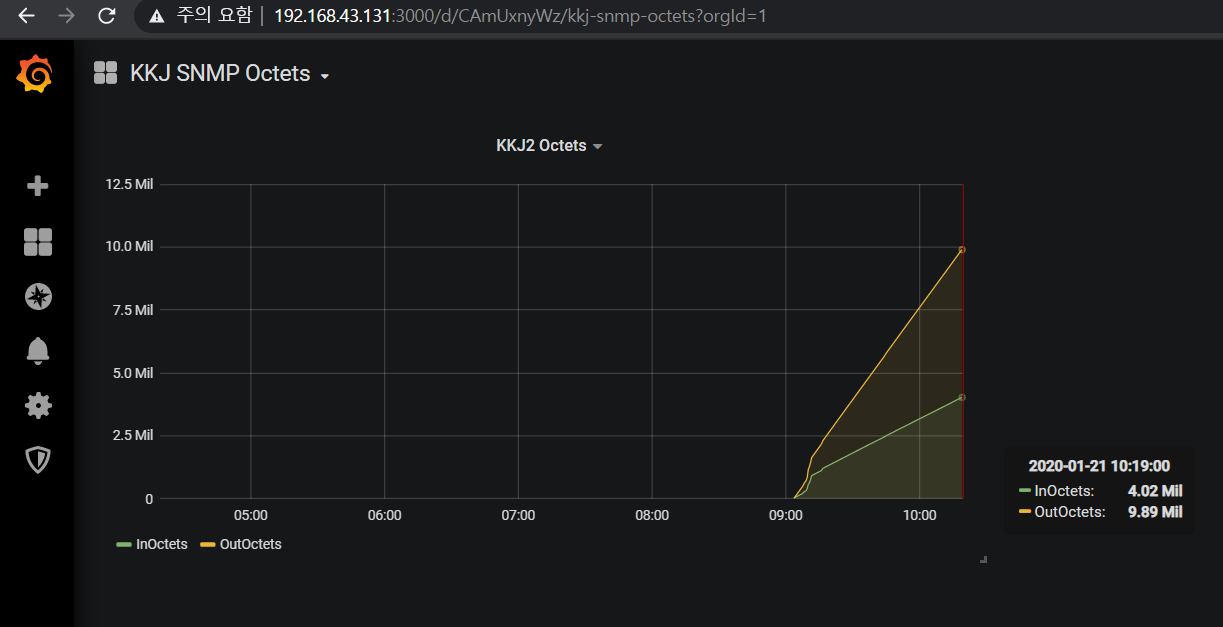Click the security warning triangle icon
Screen dimensions: 1223x627
pyautogui.click(x=155, y=16)
